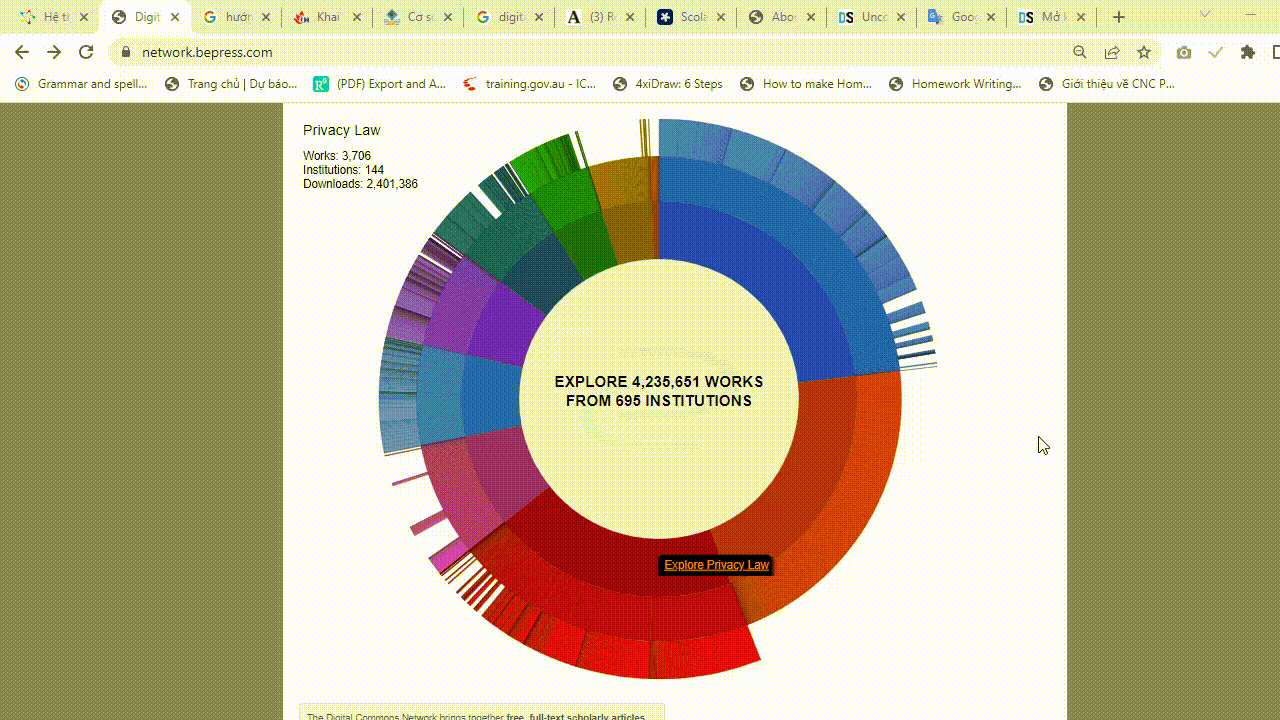Viewport: 1280px width, 720px height.
Task: Open 'Giới thiệu về CNC P...' bookmark
Action: click(x=1107, y=84)
